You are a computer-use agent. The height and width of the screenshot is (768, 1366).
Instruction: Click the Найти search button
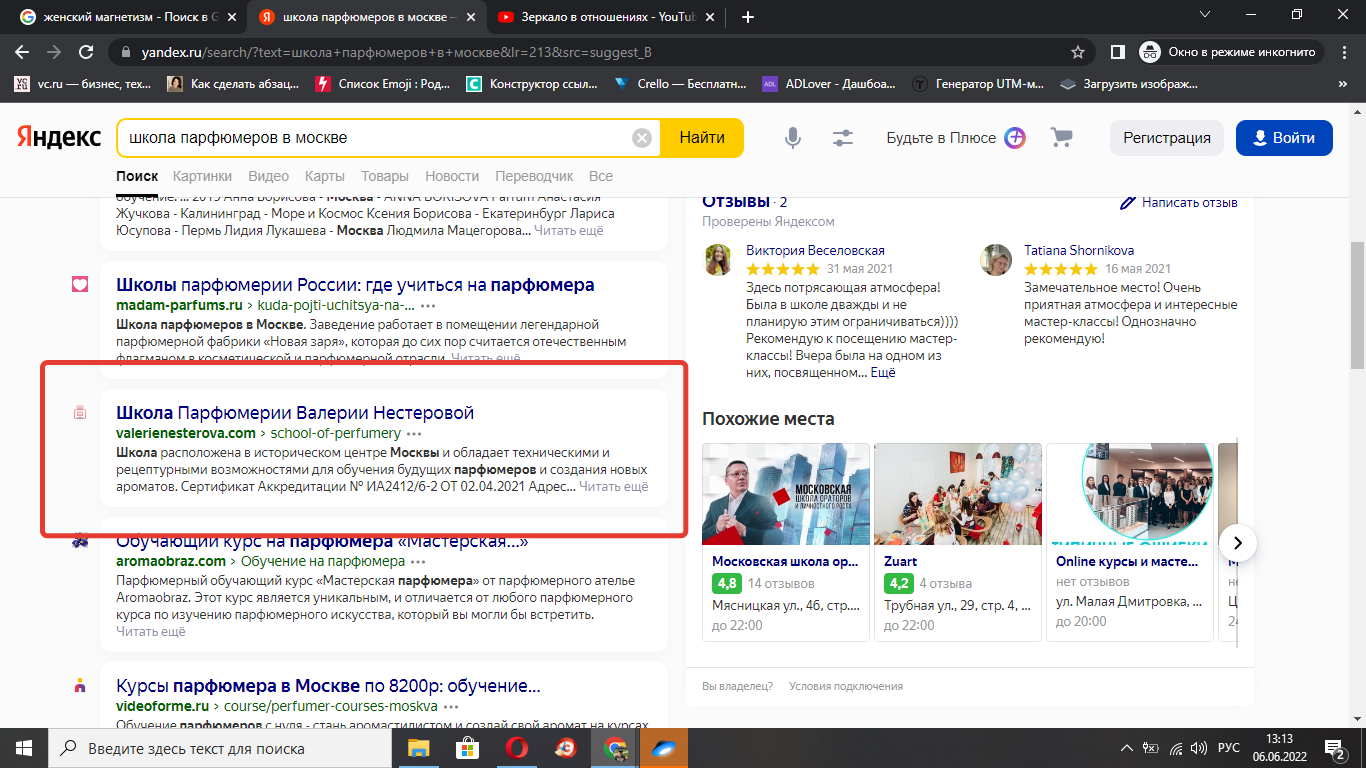tap(702, 138)
